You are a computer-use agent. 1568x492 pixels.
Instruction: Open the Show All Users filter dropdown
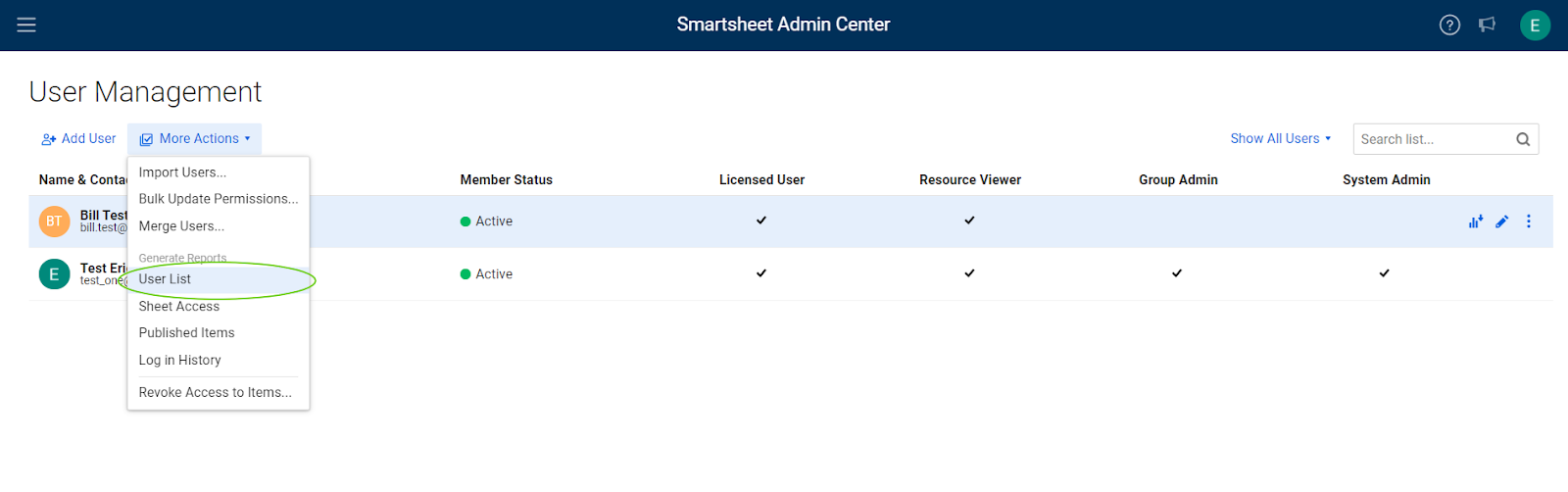[1280, 139]
